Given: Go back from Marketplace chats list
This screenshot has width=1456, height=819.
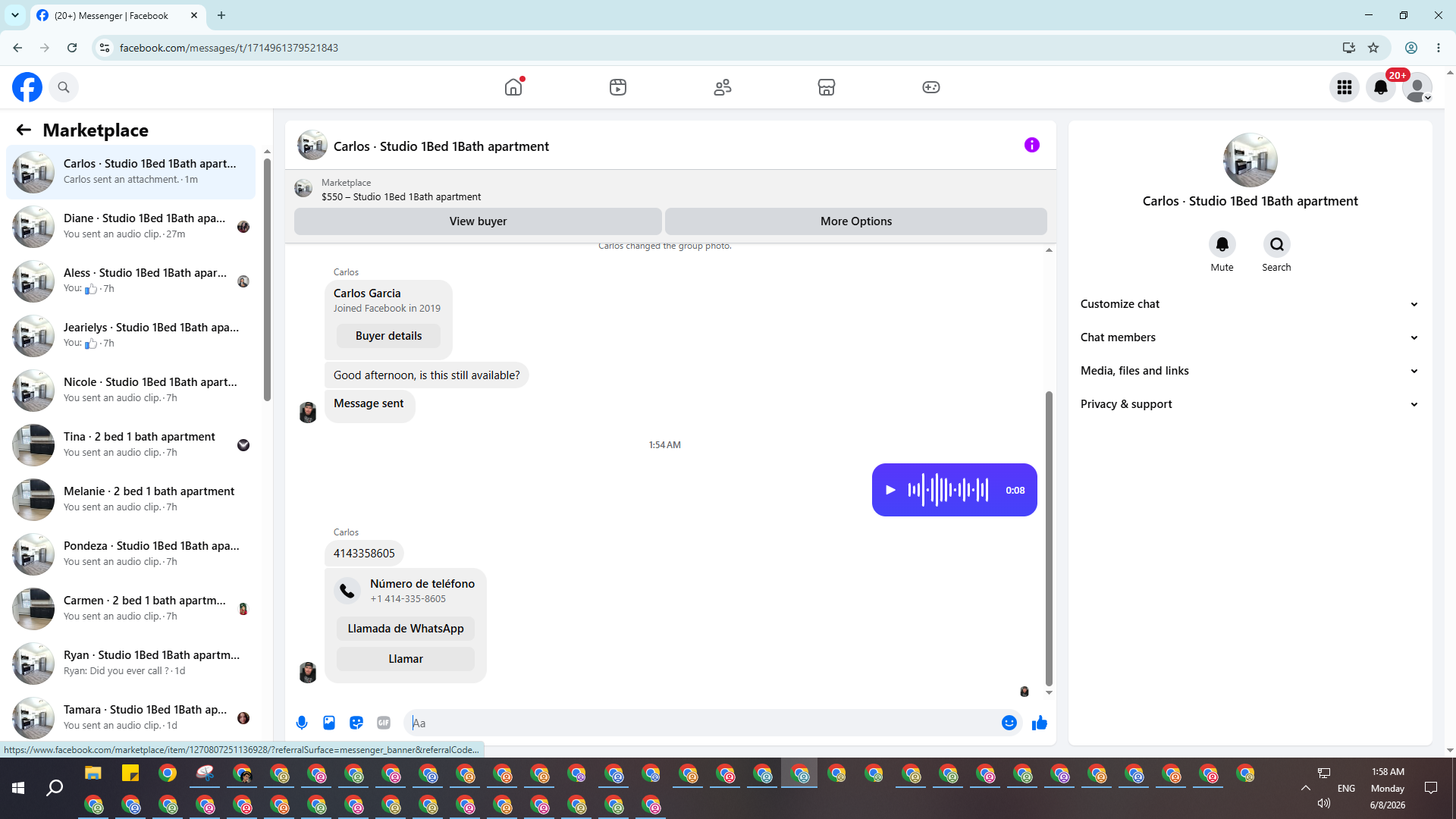Looking at the screenshot, I should pyautogui.click(x=24, y=130).
